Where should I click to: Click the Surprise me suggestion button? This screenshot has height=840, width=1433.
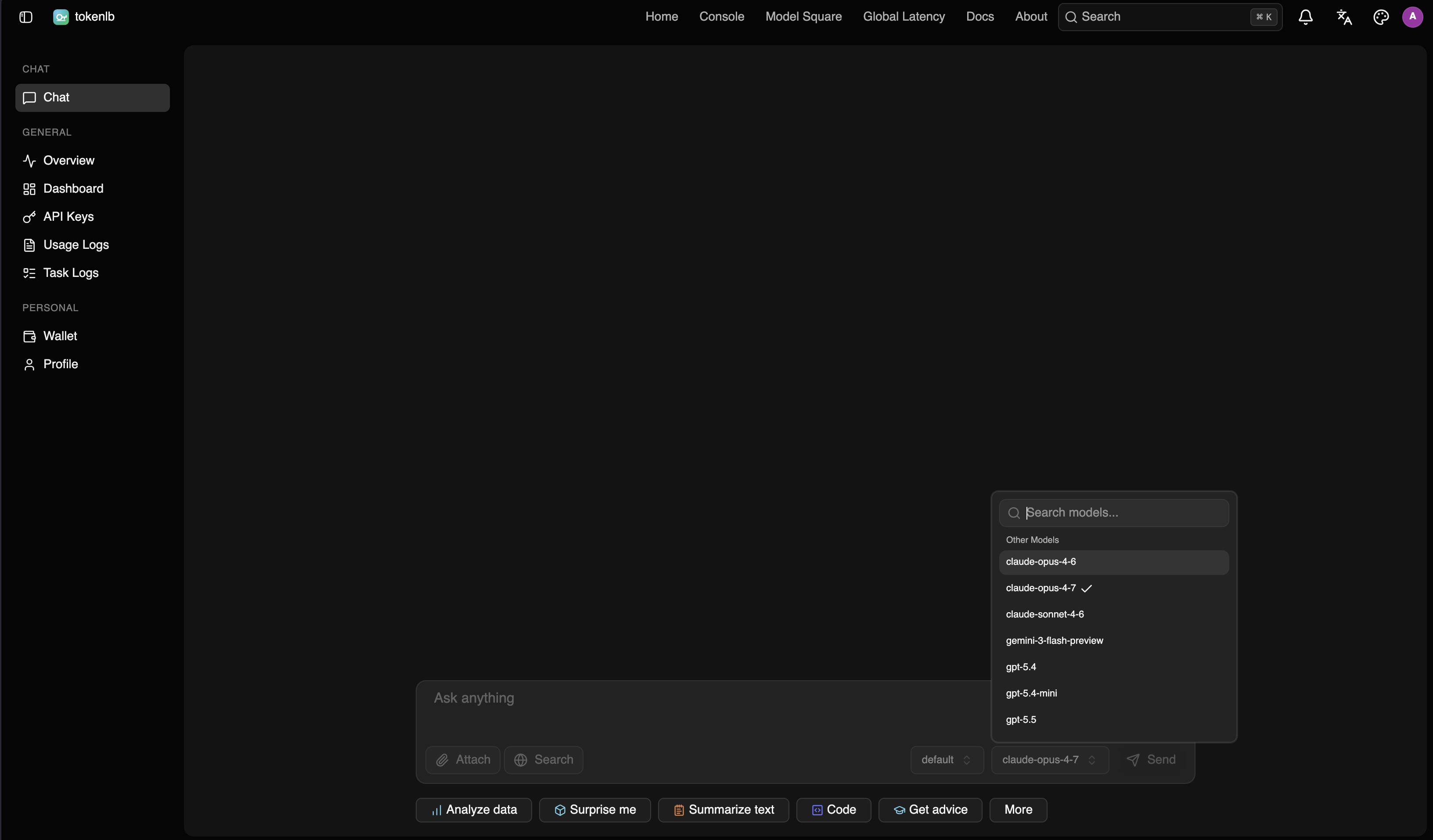(595, 810)
